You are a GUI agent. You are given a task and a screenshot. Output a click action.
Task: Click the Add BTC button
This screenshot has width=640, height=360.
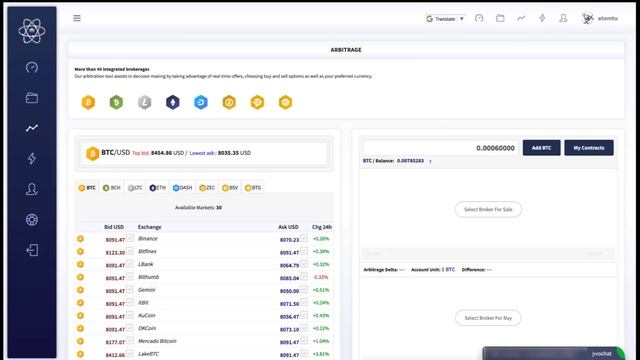tap(541, 148)
